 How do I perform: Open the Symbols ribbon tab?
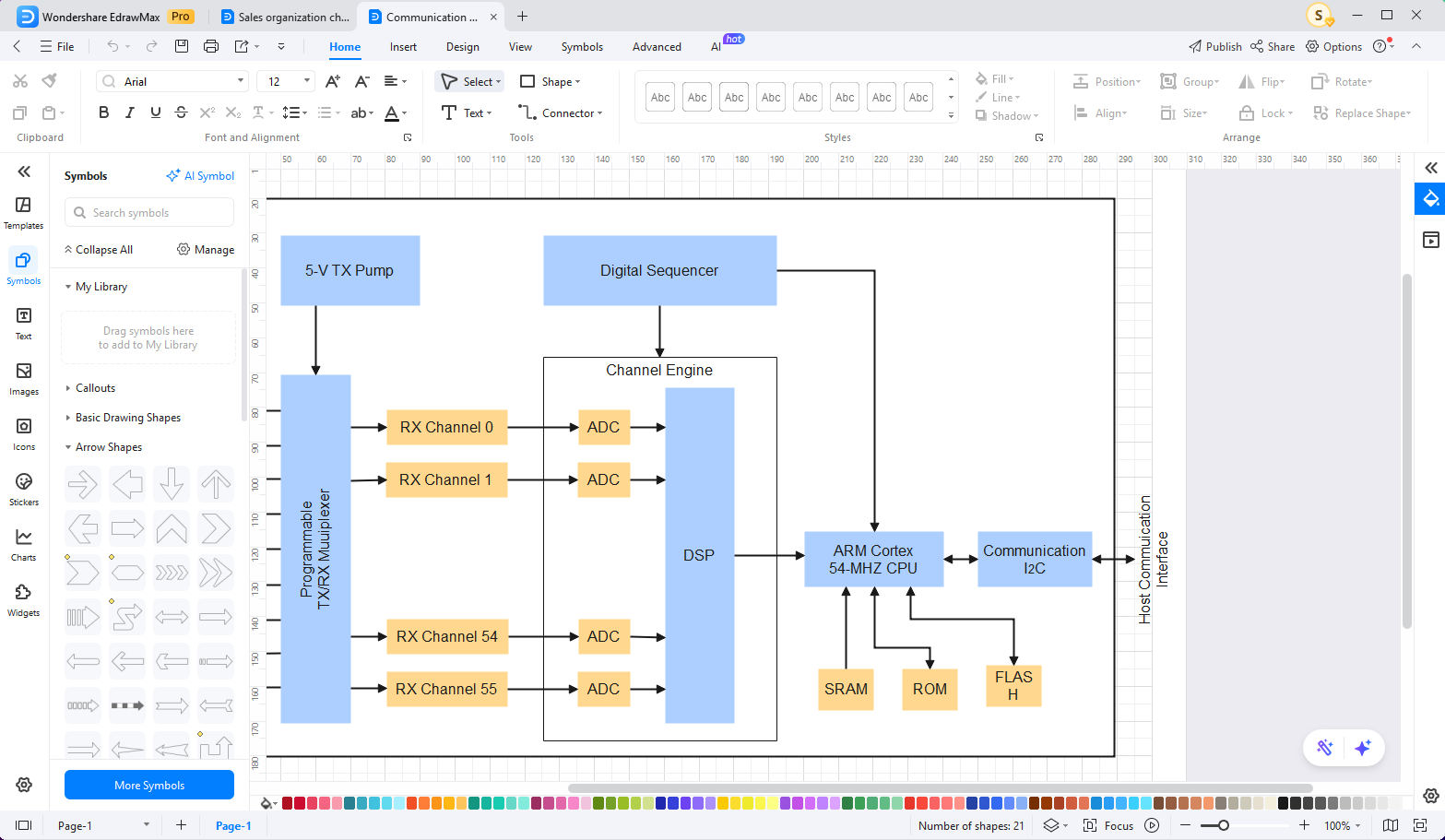[582, 47]
